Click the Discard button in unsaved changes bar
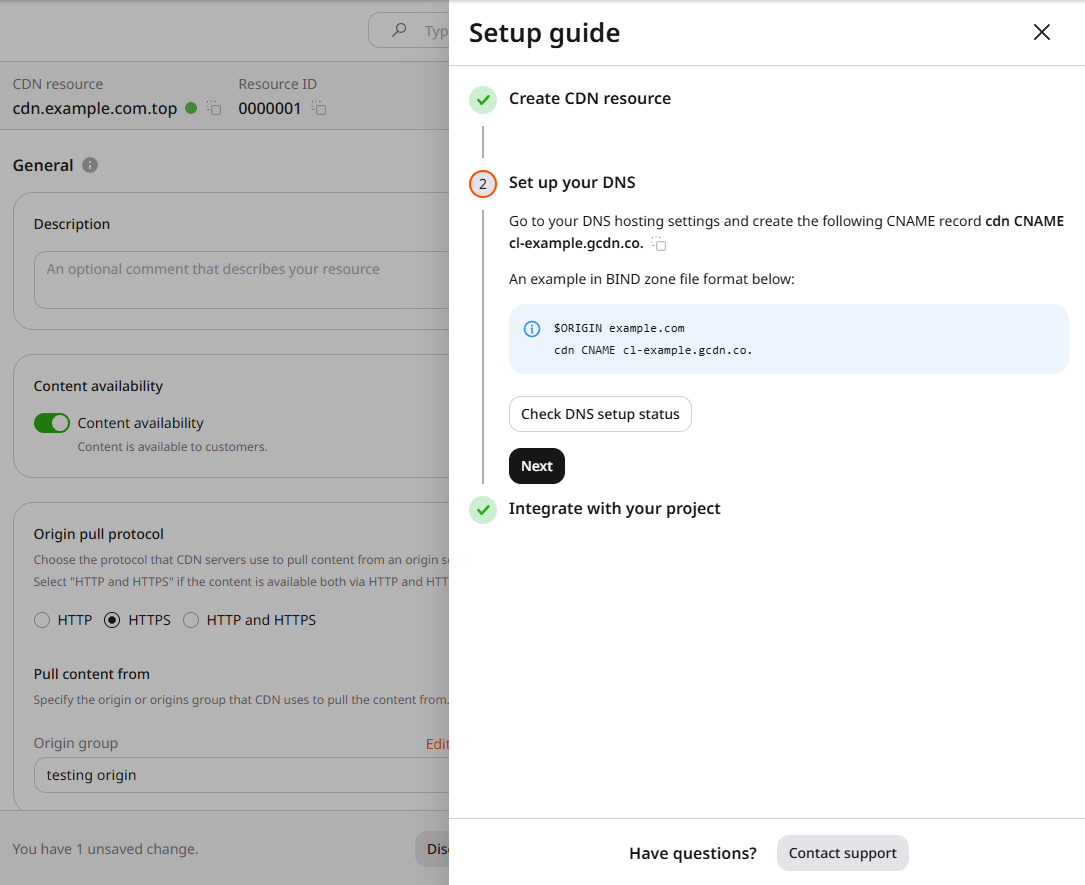 pos(432,849)
